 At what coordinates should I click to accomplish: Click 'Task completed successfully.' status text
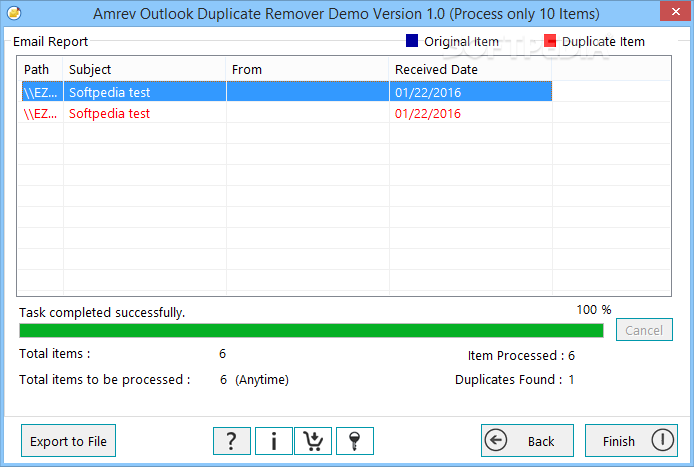pos(102,313)
